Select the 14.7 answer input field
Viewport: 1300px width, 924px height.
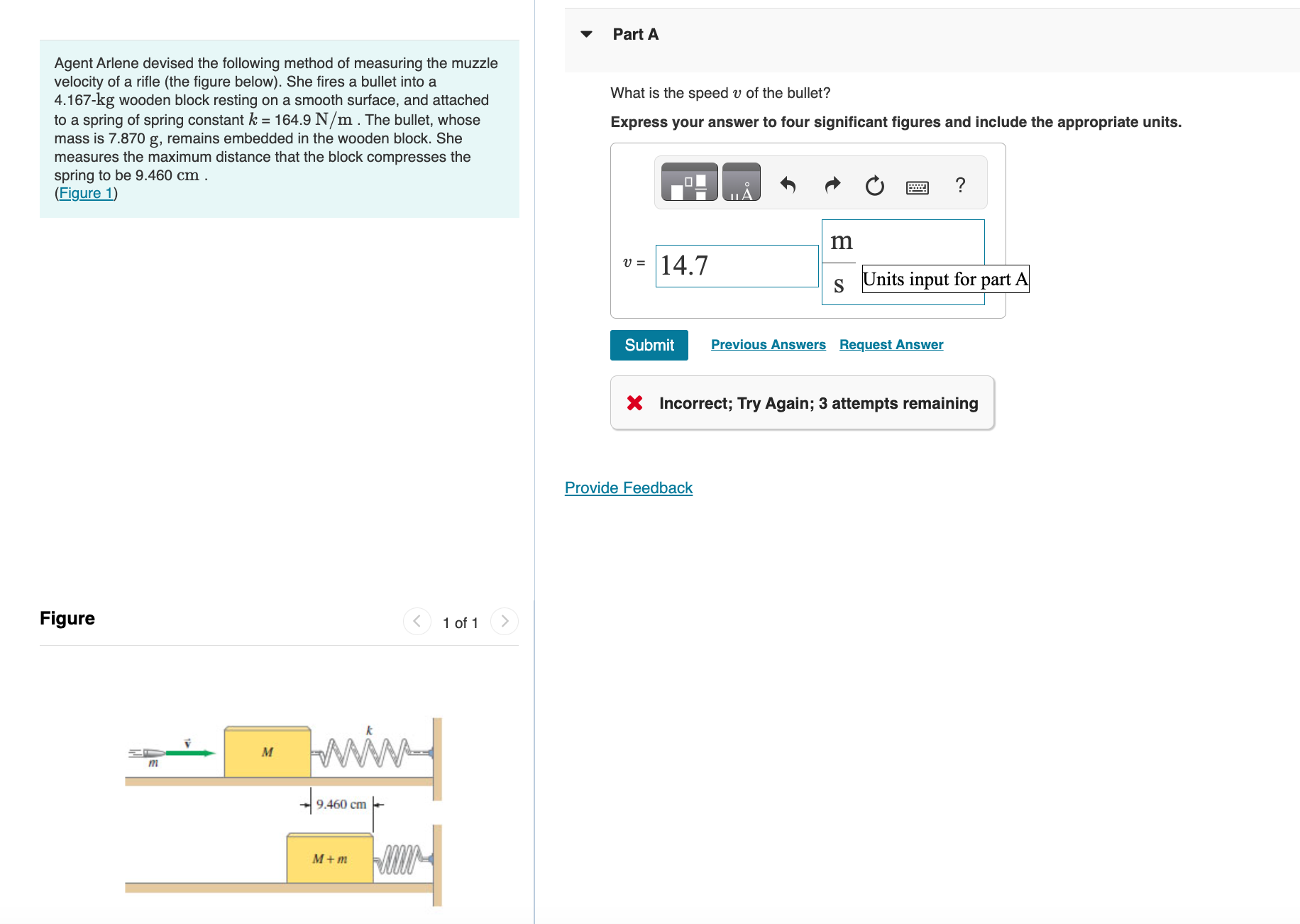point(736,265)
